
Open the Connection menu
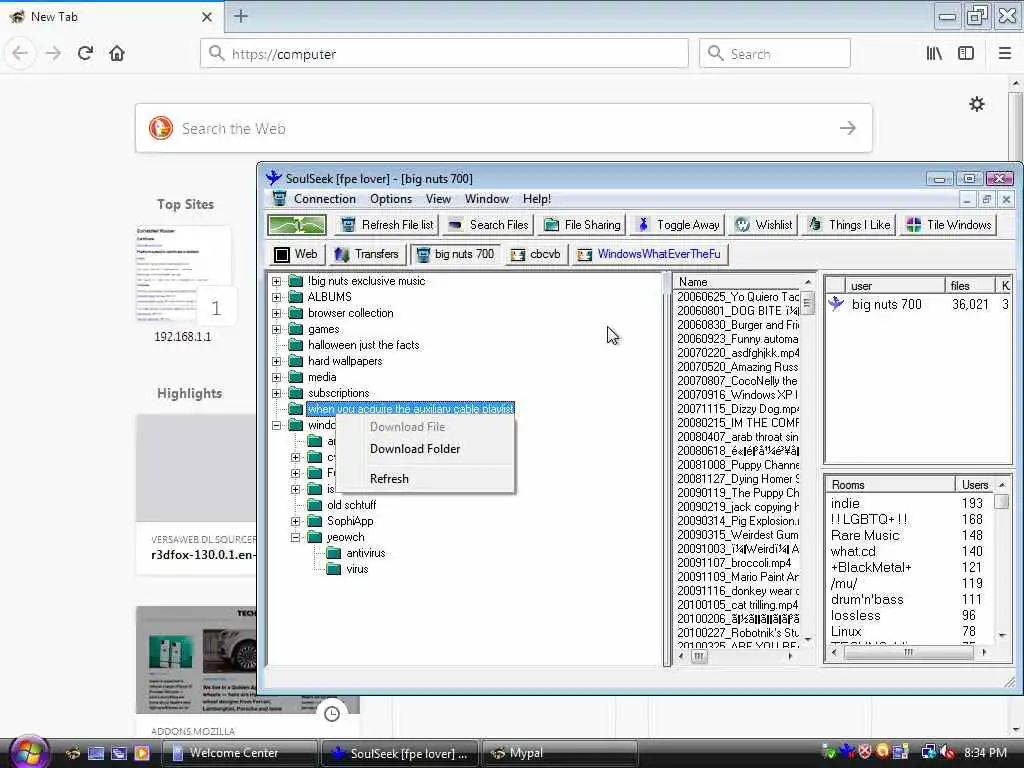pos(325,199)
